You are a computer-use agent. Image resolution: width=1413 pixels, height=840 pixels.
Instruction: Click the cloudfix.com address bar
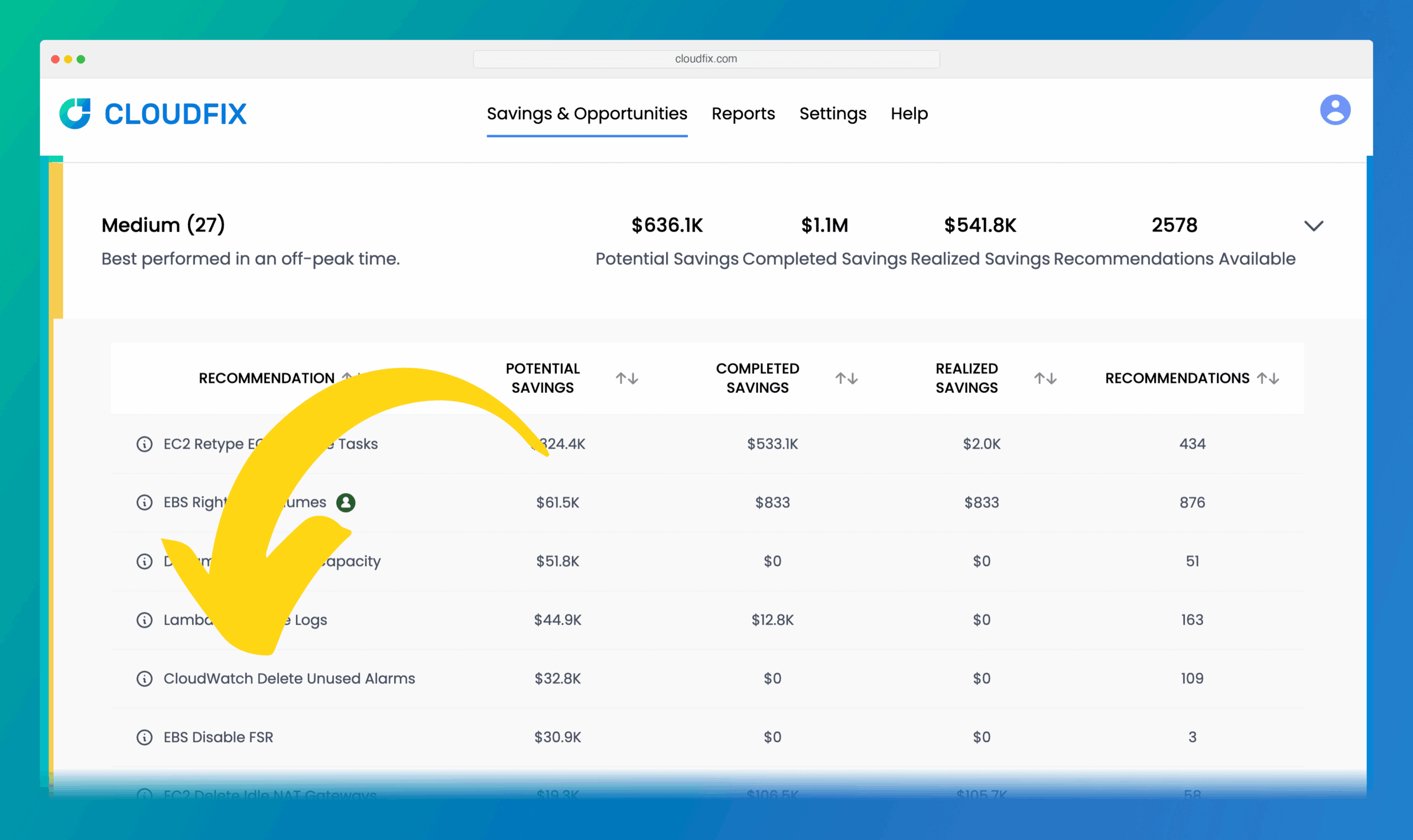coord(706,59)
